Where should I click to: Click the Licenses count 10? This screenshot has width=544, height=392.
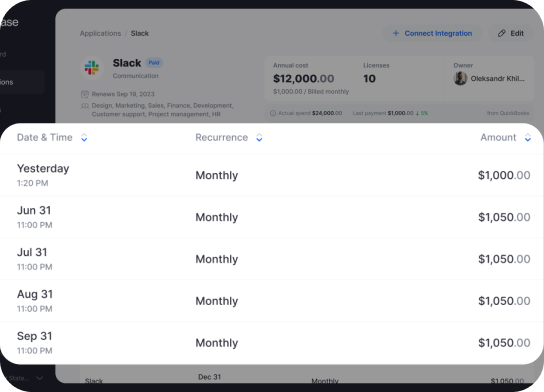[x=369, y=79]
